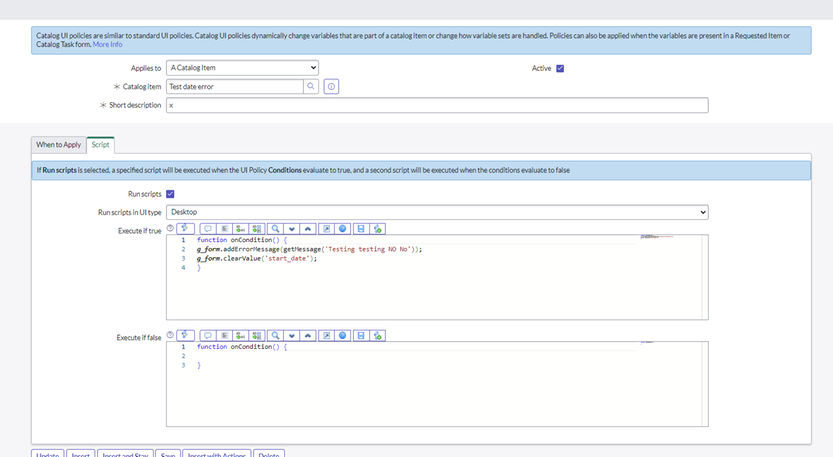This screenshot has width=833, height=457.
Task: Preview Catalog item record info icon
Action: [x=331, y=86]
